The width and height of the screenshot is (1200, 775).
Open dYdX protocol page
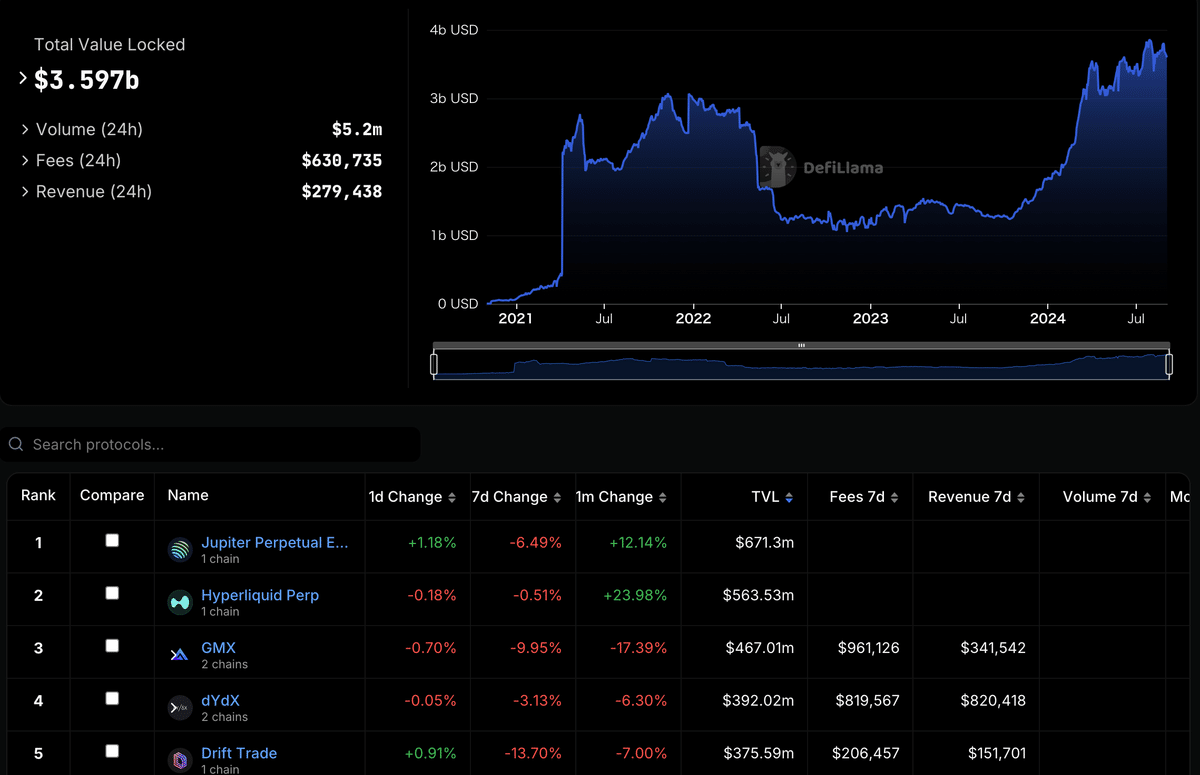220,700
